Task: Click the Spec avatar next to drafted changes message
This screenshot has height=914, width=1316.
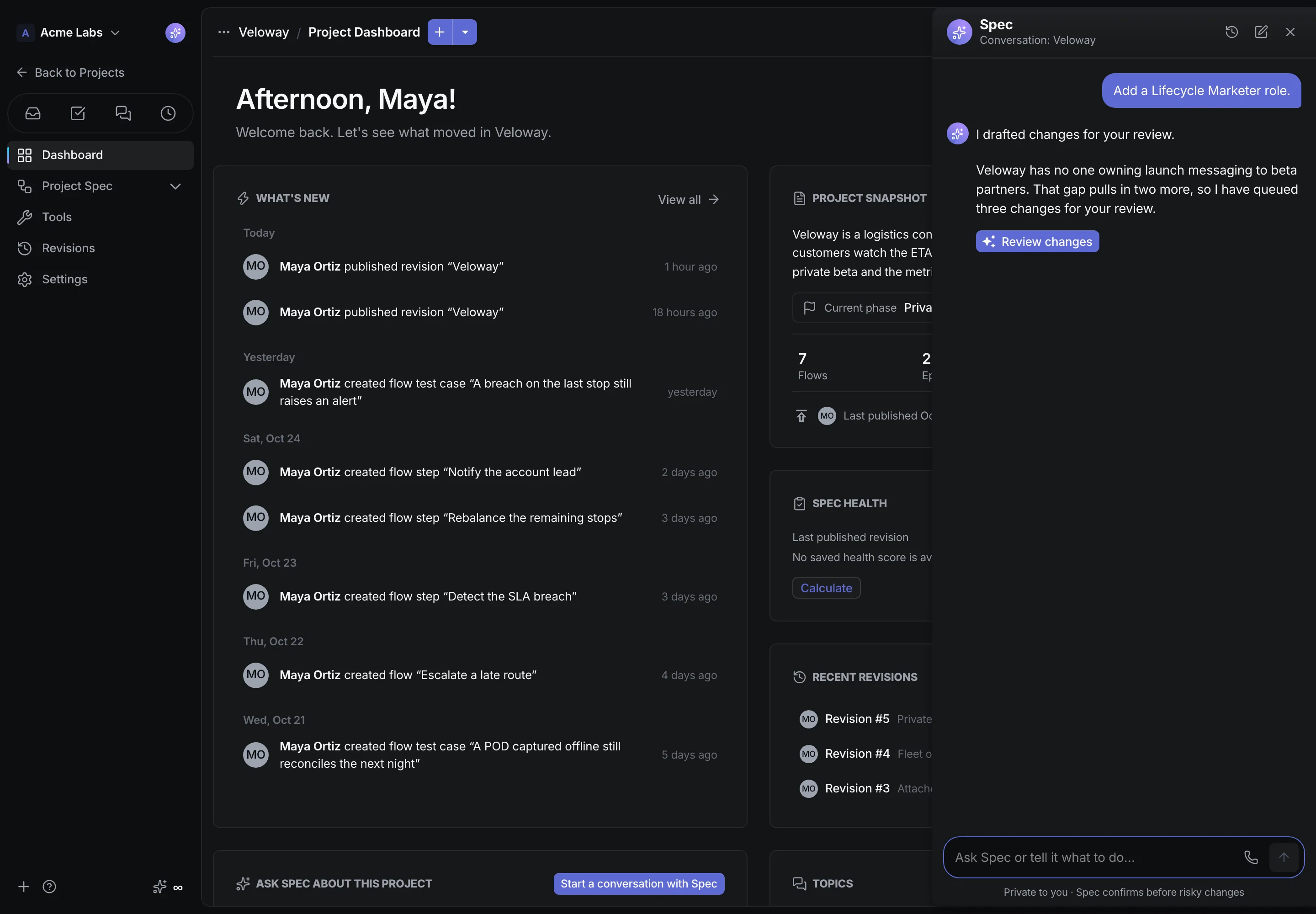Action: click(x=957, y=133)
